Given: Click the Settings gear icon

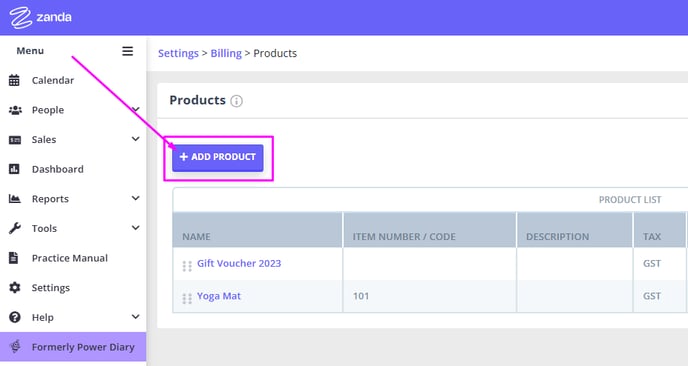Looking at the screenshot, I should [14, 287].
